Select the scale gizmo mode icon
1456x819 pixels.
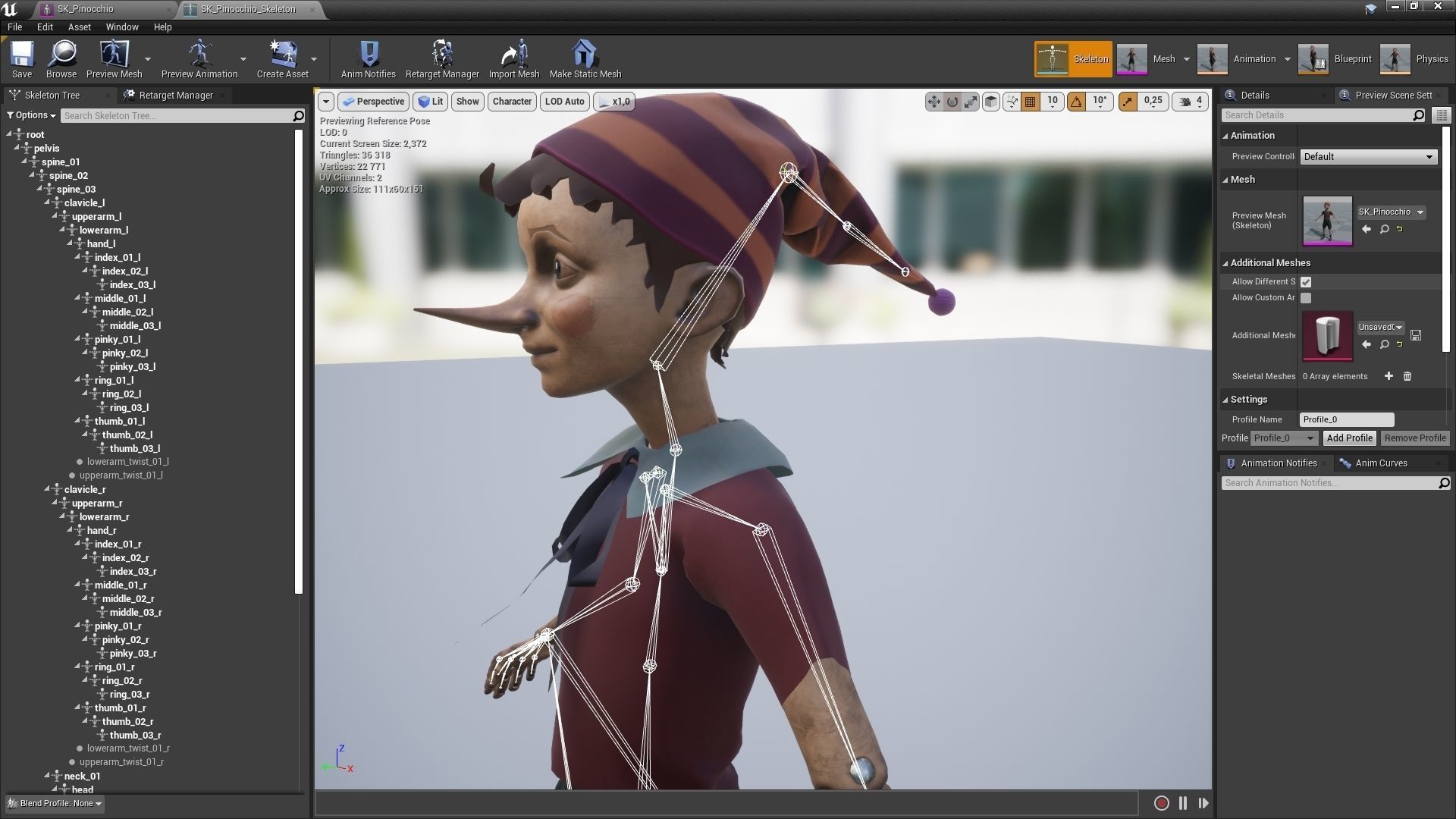971,102
